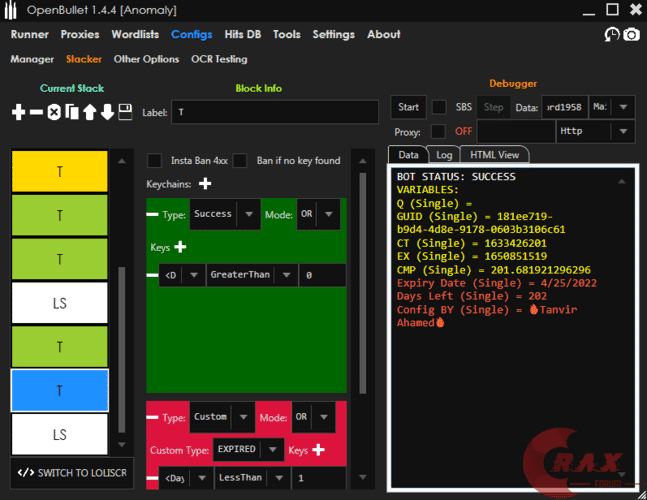This screenshot has height=500, width=647.
Task: Open the Hits DB menu
Action: click(x=242, y=34)
